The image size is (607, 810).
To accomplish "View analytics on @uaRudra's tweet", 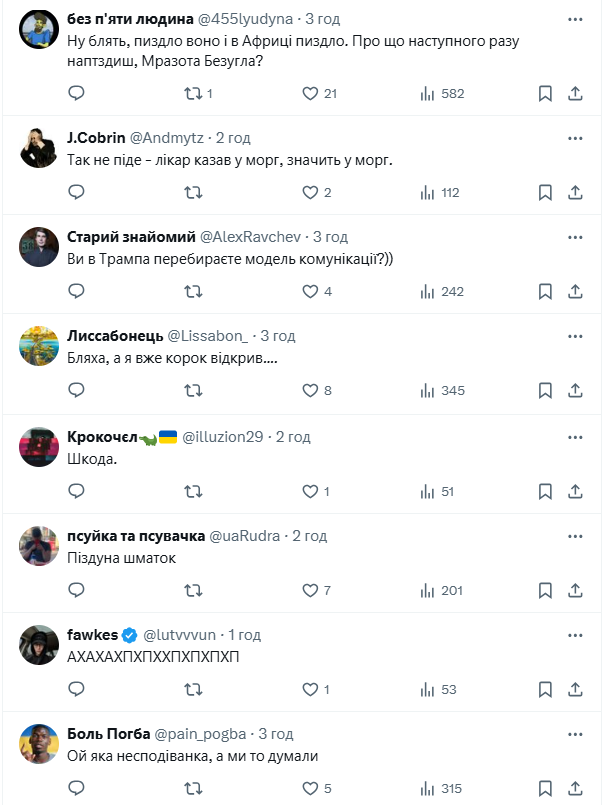I will (x=440, y=590).
